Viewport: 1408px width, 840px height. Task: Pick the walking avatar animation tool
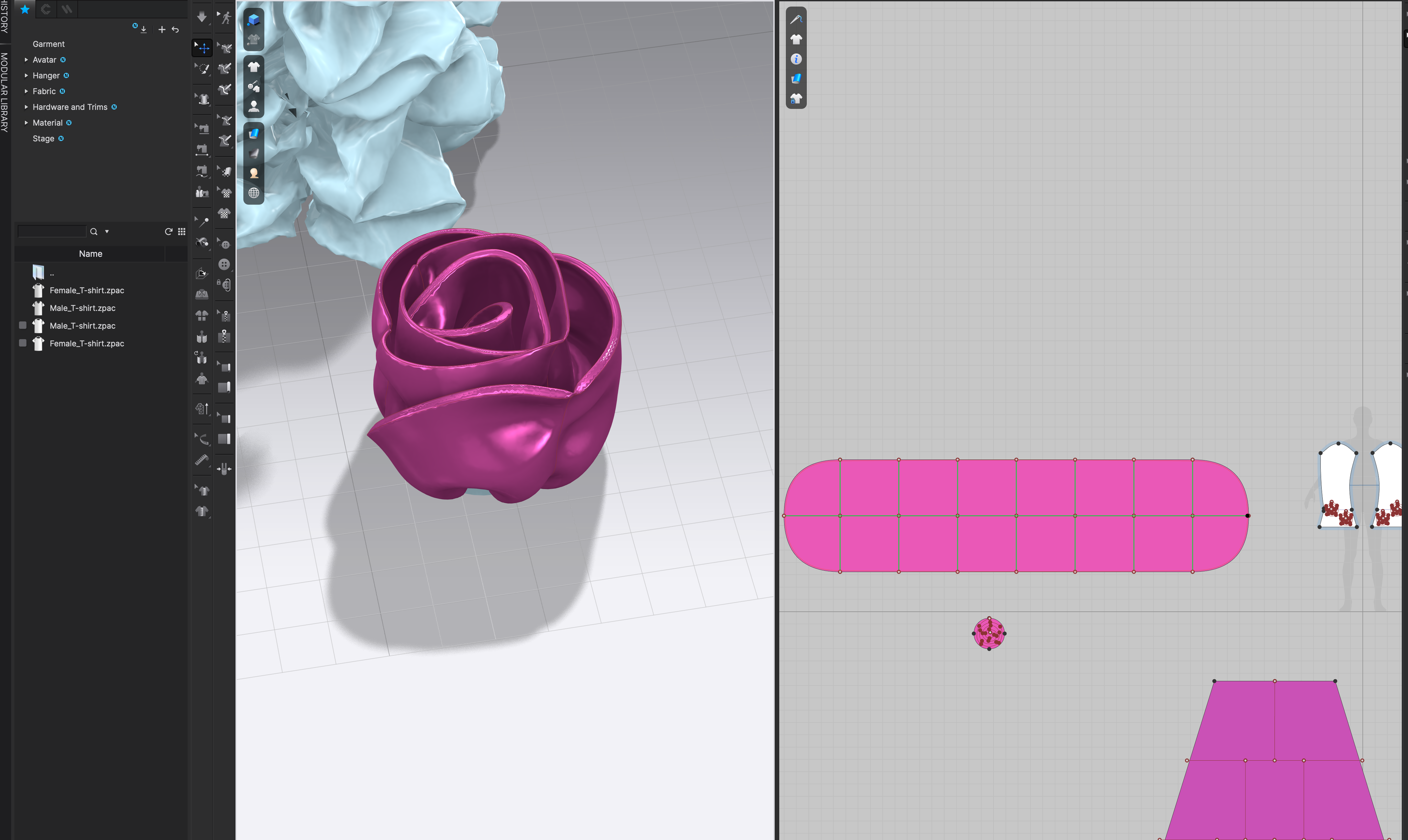[225, 17]
